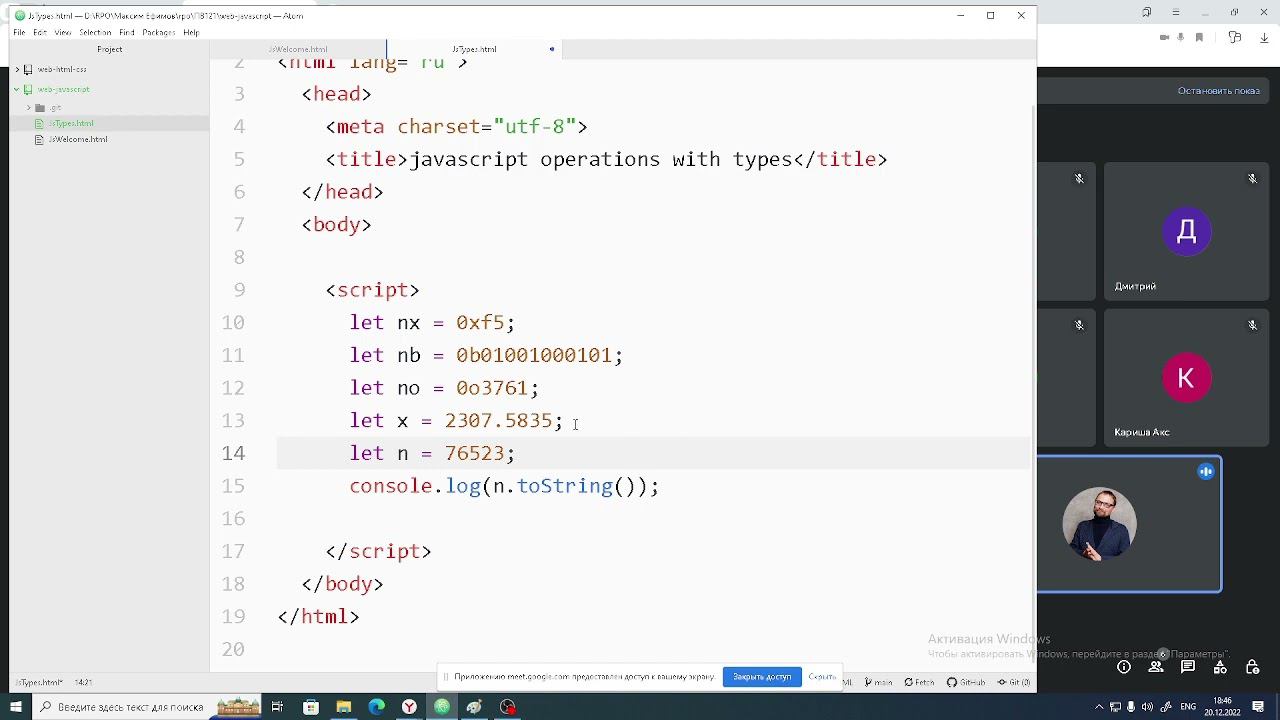Open JsWelcome.html from the tree view
The image size is (1280, 720).
click(78, 139)
